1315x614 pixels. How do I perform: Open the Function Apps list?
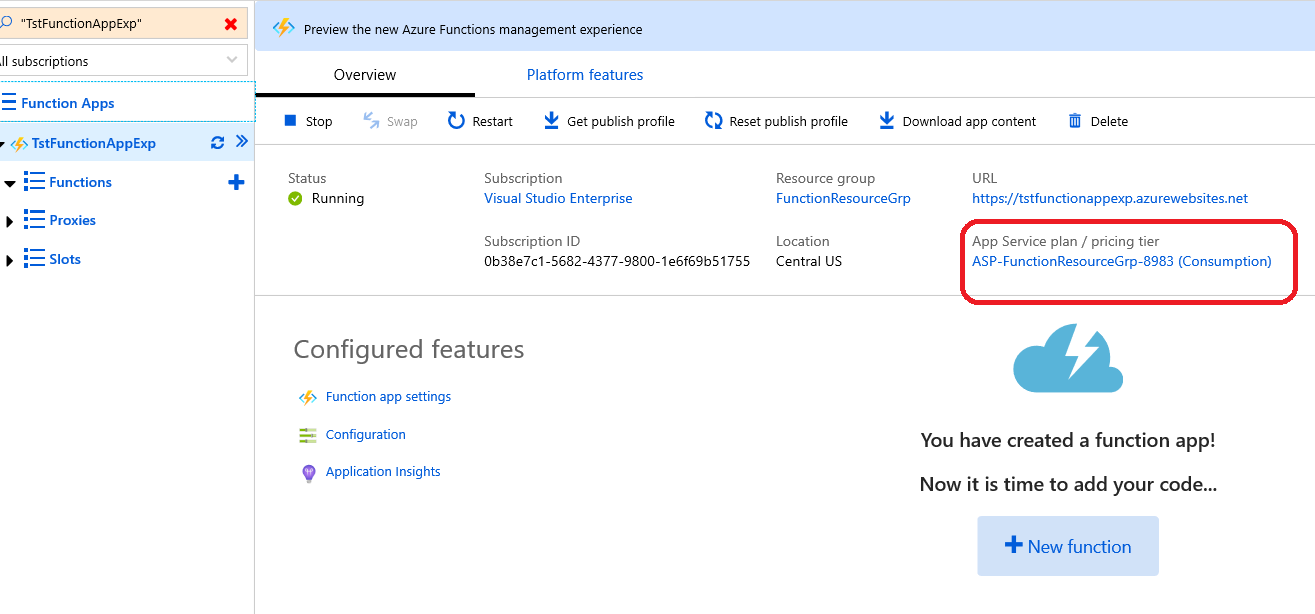pyautogui.click(x=67, y=103)
